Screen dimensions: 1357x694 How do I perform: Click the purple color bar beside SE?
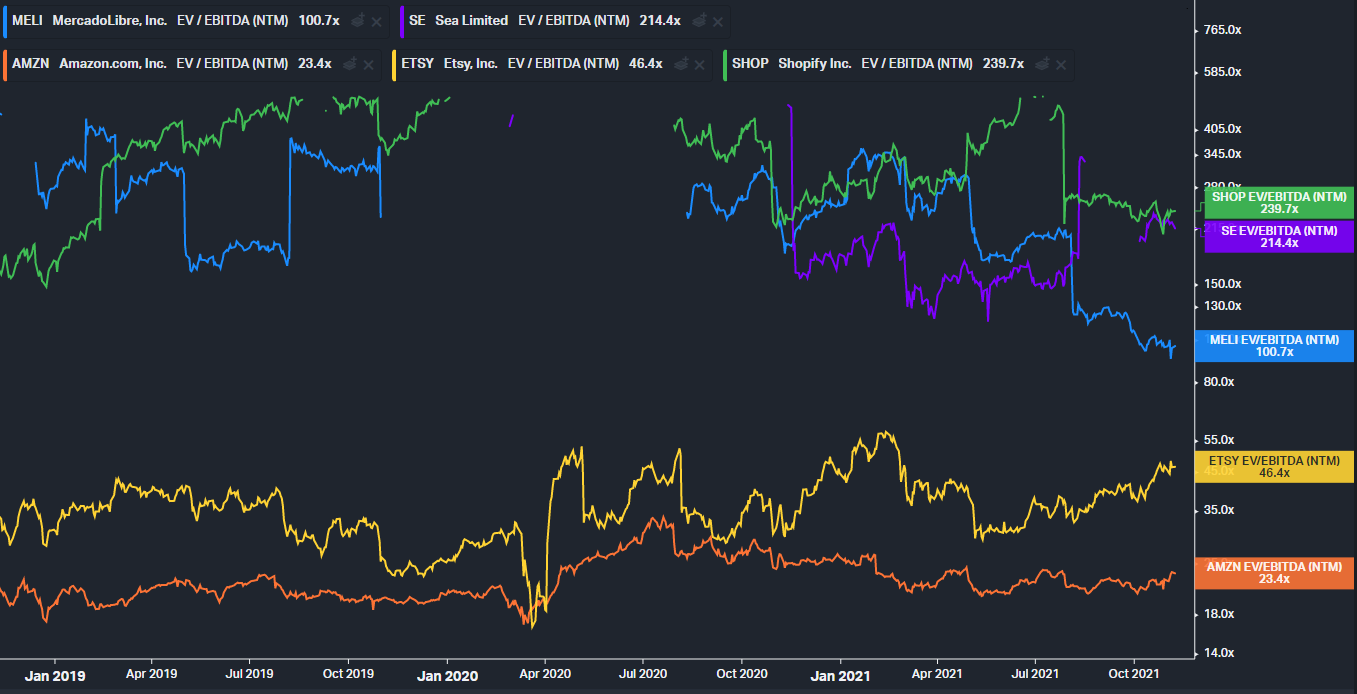point(401,21)
